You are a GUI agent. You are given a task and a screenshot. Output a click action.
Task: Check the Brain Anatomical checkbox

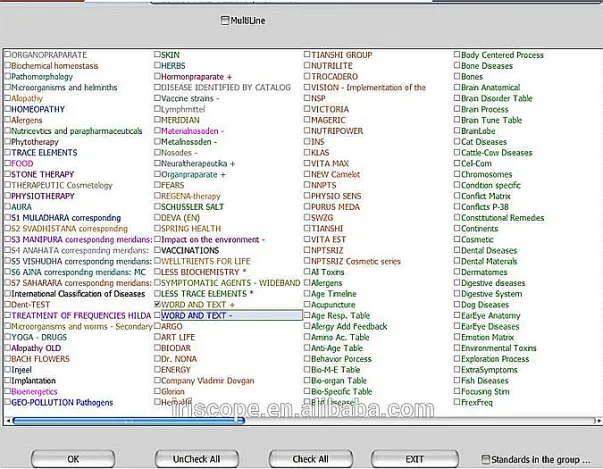point(456,88)
